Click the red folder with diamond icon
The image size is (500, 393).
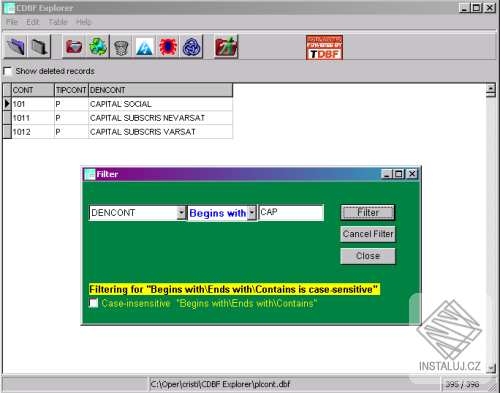(74, 47)
